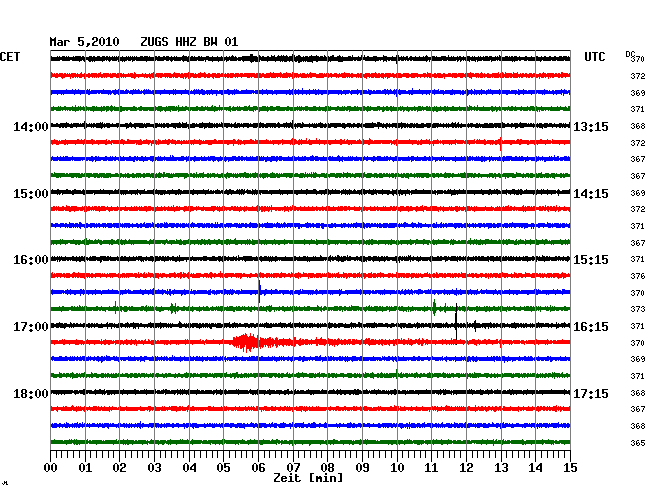The image size is (650, 494).
Task: Select minute 03 on the time axis
Action: coord(154,467)
